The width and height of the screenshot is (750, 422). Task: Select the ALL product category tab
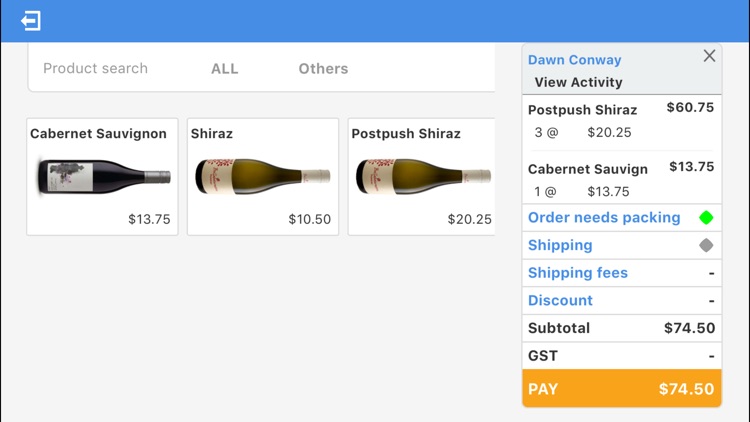point(225,69)
